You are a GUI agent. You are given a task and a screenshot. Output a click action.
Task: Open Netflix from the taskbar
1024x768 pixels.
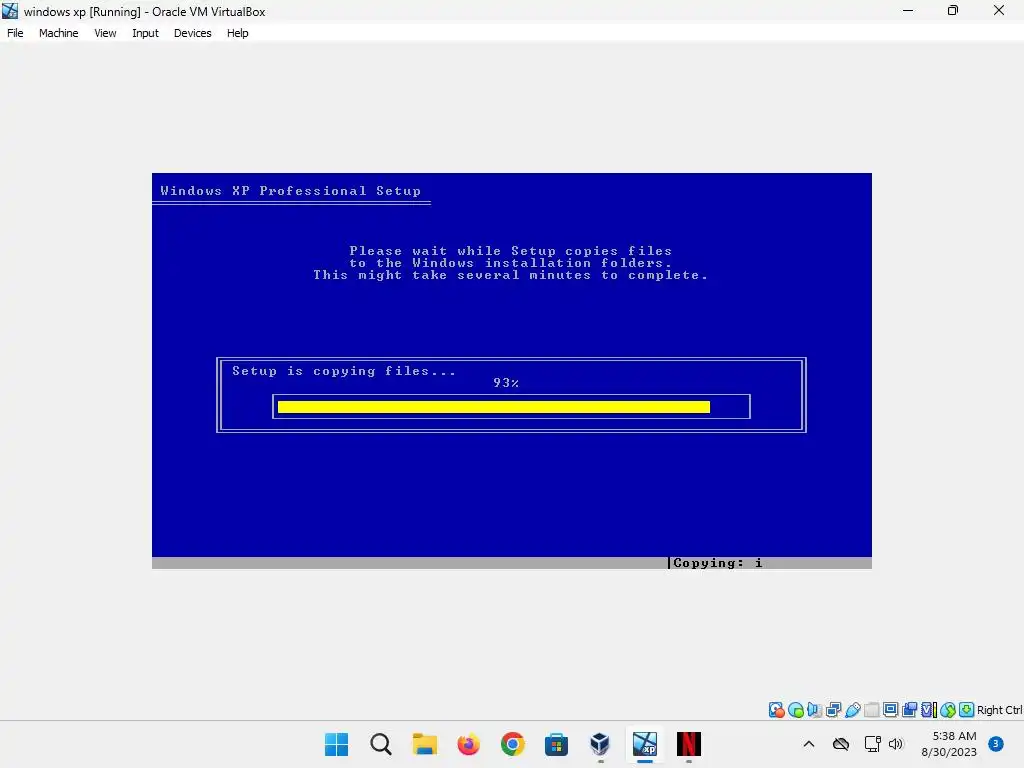click(688, 744)
